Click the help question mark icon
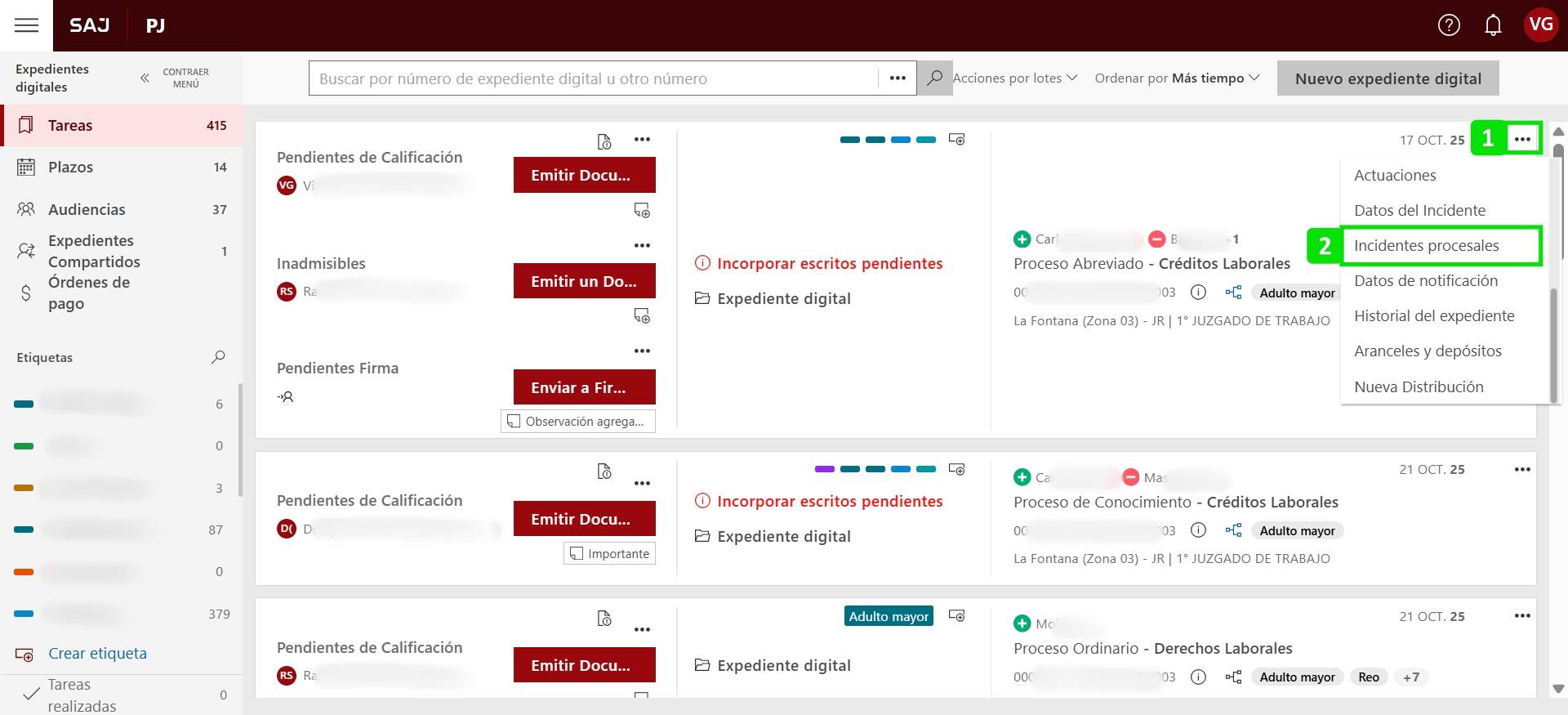The image size is (1568, 715). 1449,25
